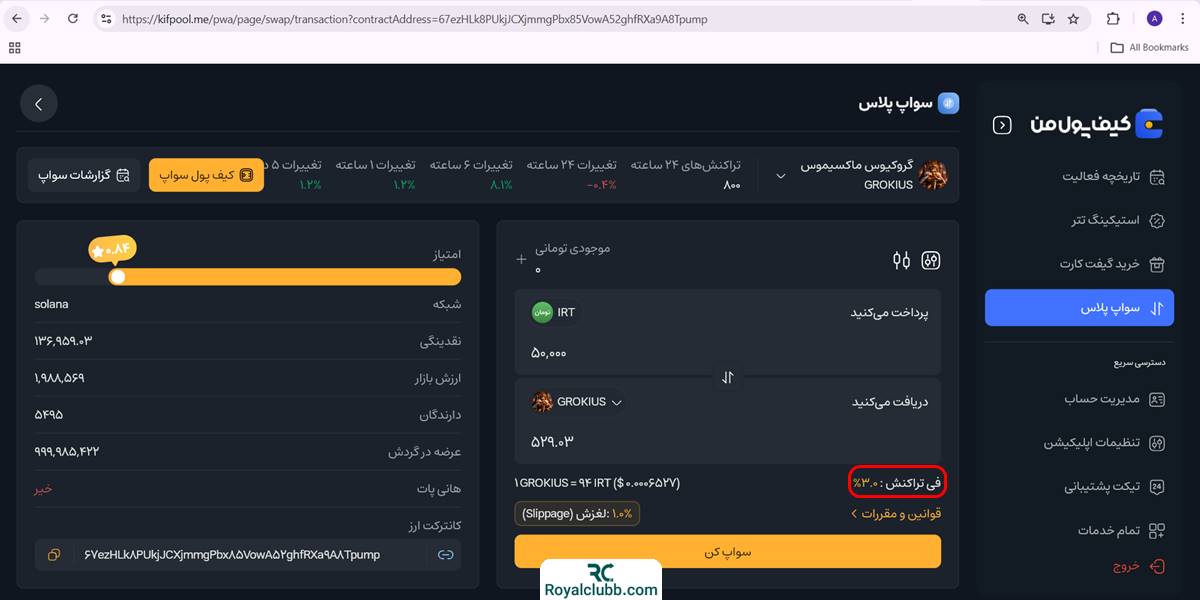Open the site information icon in the address bar
The height and width of the screenshot is (600, 1200).
coord(108,18)
